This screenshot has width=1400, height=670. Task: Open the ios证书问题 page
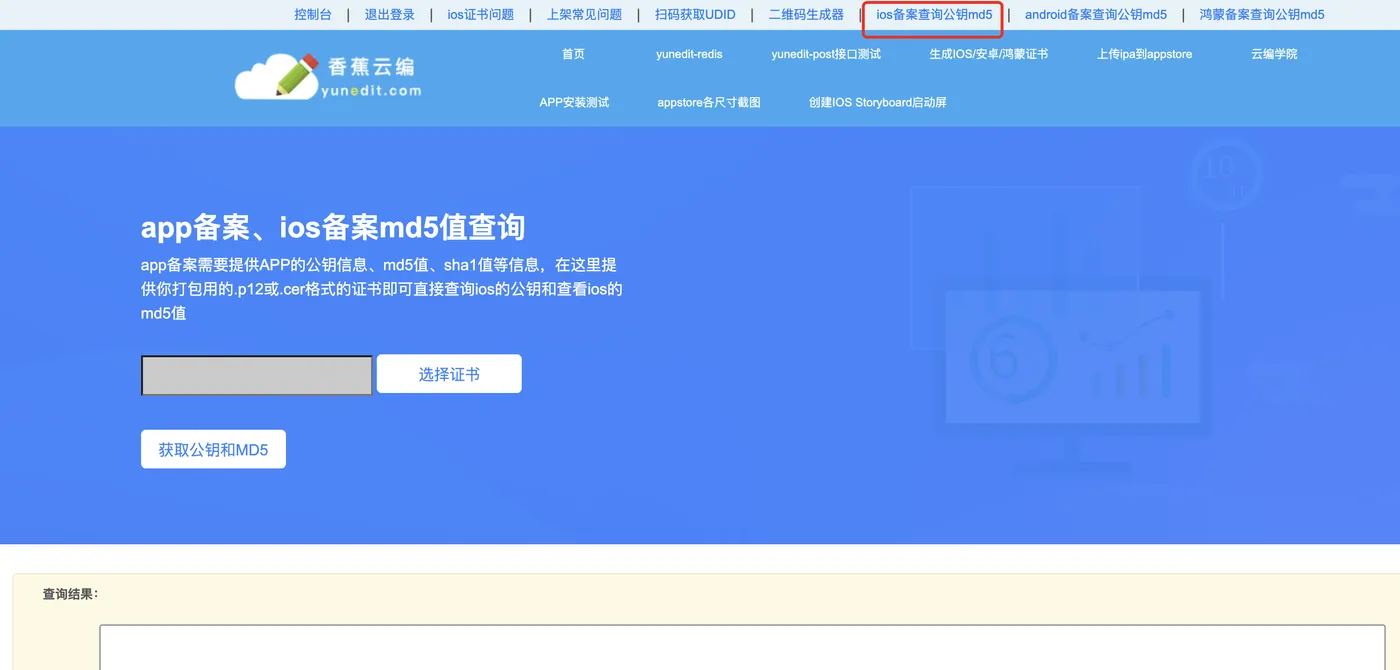(481, 15)
